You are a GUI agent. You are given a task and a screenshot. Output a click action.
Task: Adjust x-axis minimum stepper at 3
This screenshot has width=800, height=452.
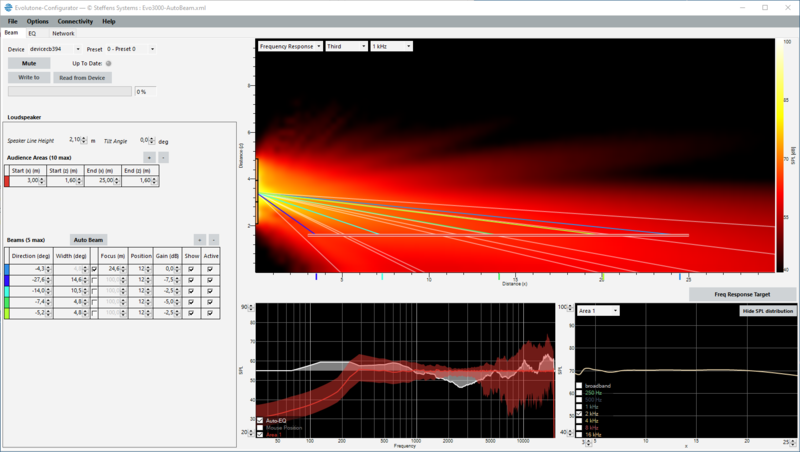coord(588,443)
